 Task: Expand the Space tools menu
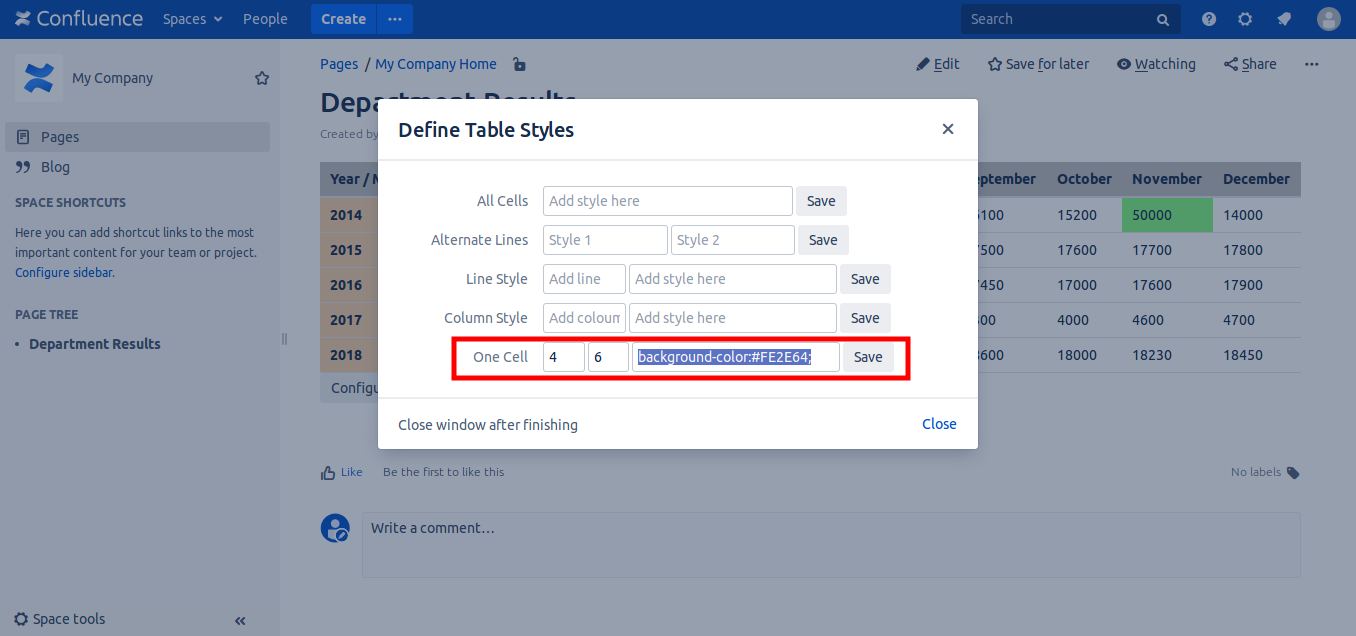(60, 619)
